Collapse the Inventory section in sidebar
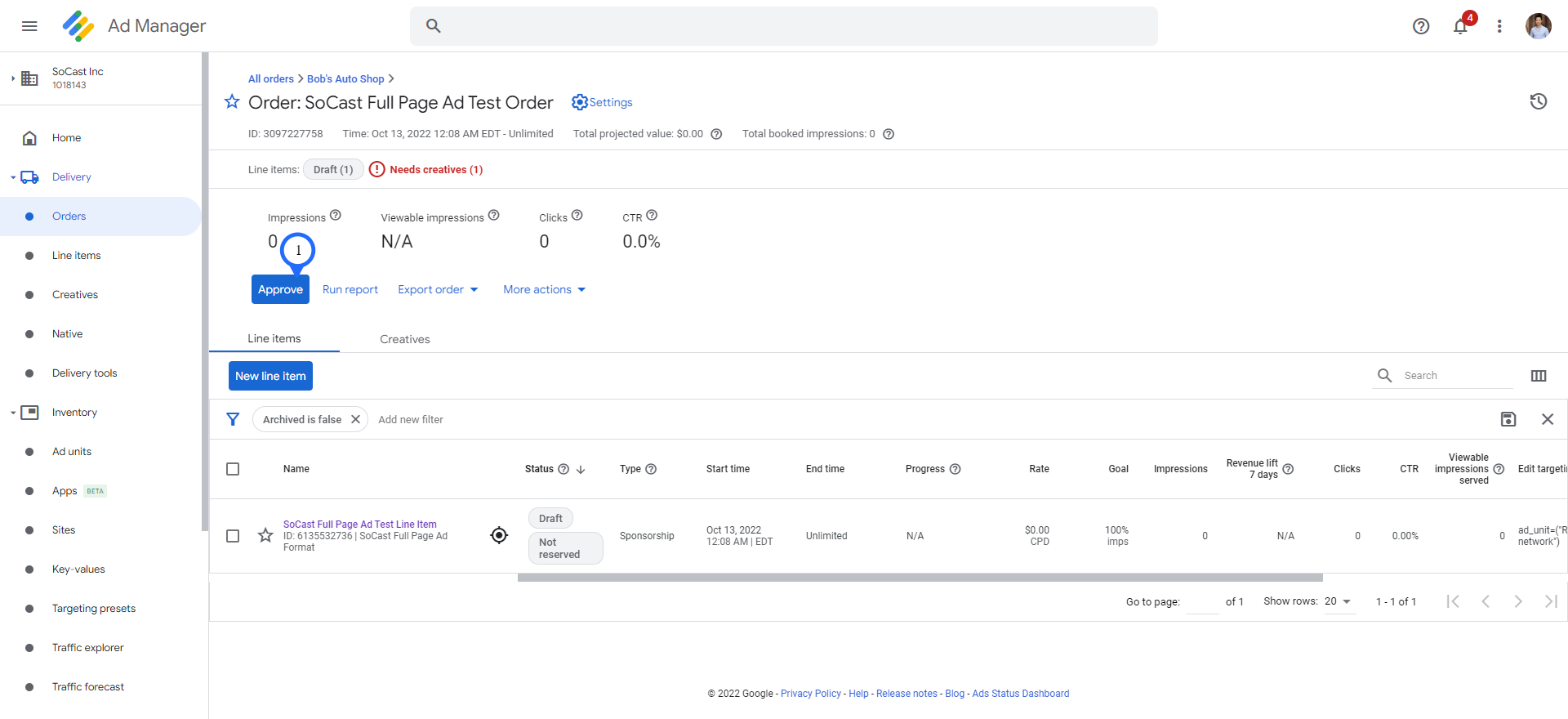The width and height of the screenshot is (1568, 719). click(x=13, y=413)
